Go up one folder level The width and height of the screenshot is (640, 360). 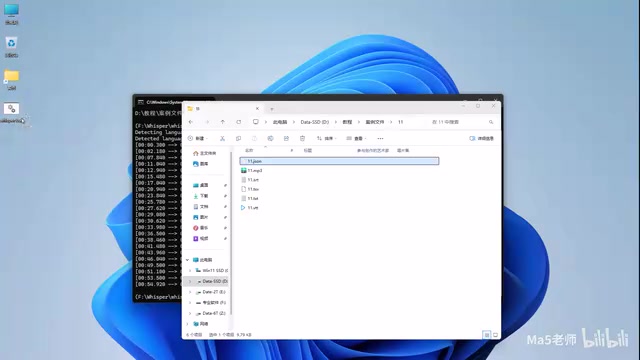(x=222, y=122)
